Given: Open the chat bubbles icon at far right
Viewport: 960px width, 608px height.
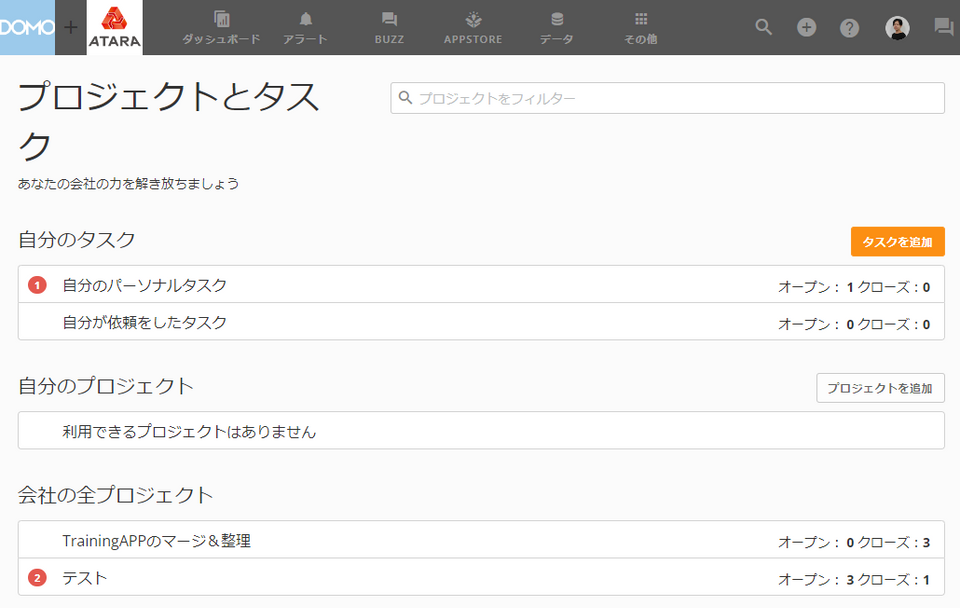Looking at the screenshot, I should pyautogui.click(x=943, y=28).
